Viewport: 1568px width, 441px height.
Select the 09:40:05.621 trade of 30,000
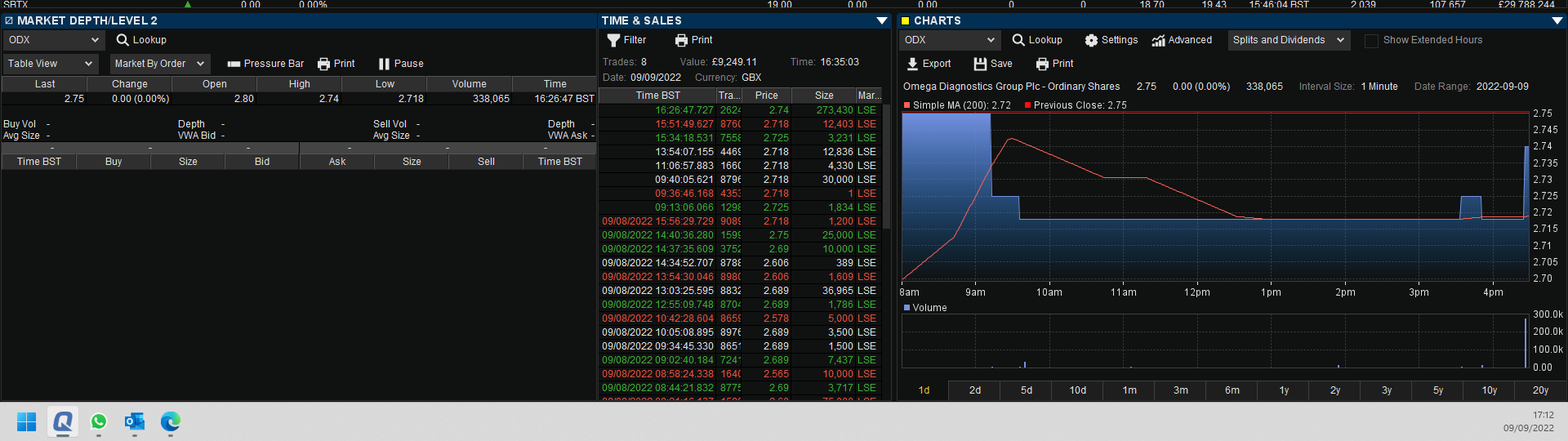(x=739, y=180)
